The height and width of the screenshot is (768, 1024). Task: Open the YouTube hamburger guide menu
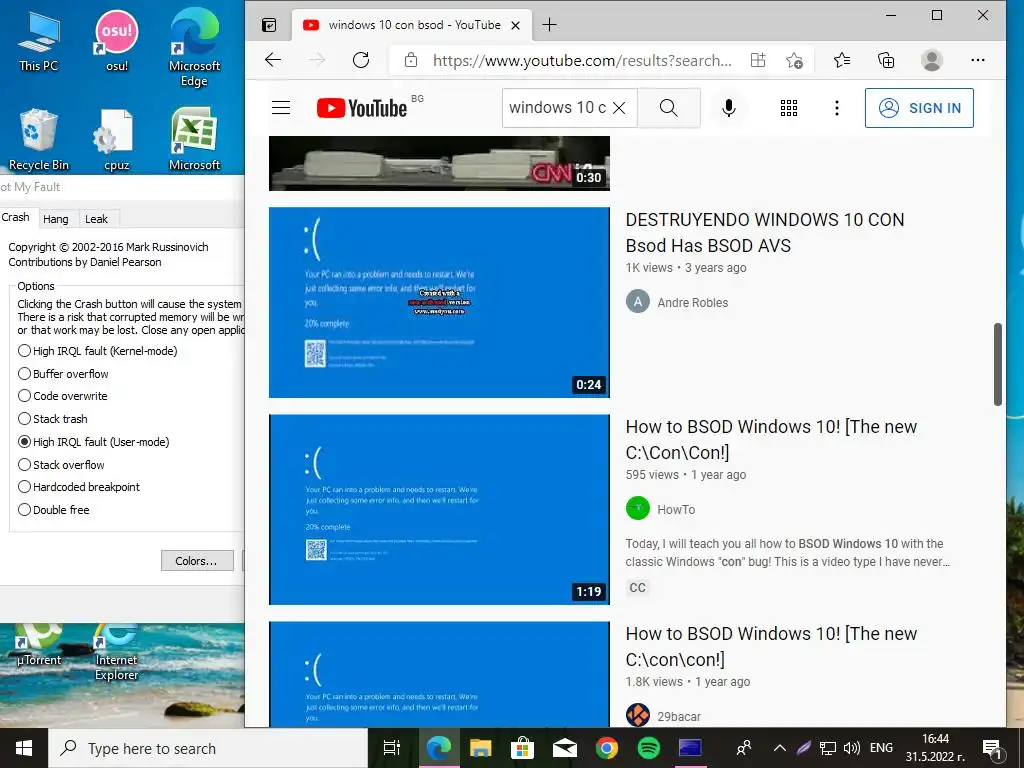click(281, 108)
